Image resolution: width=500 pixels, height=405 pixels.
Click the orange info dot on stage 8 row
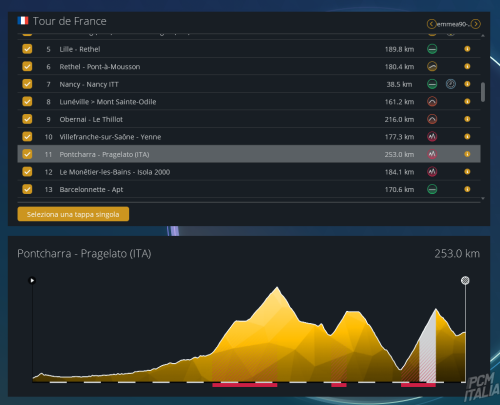click(x=467, y=101)
